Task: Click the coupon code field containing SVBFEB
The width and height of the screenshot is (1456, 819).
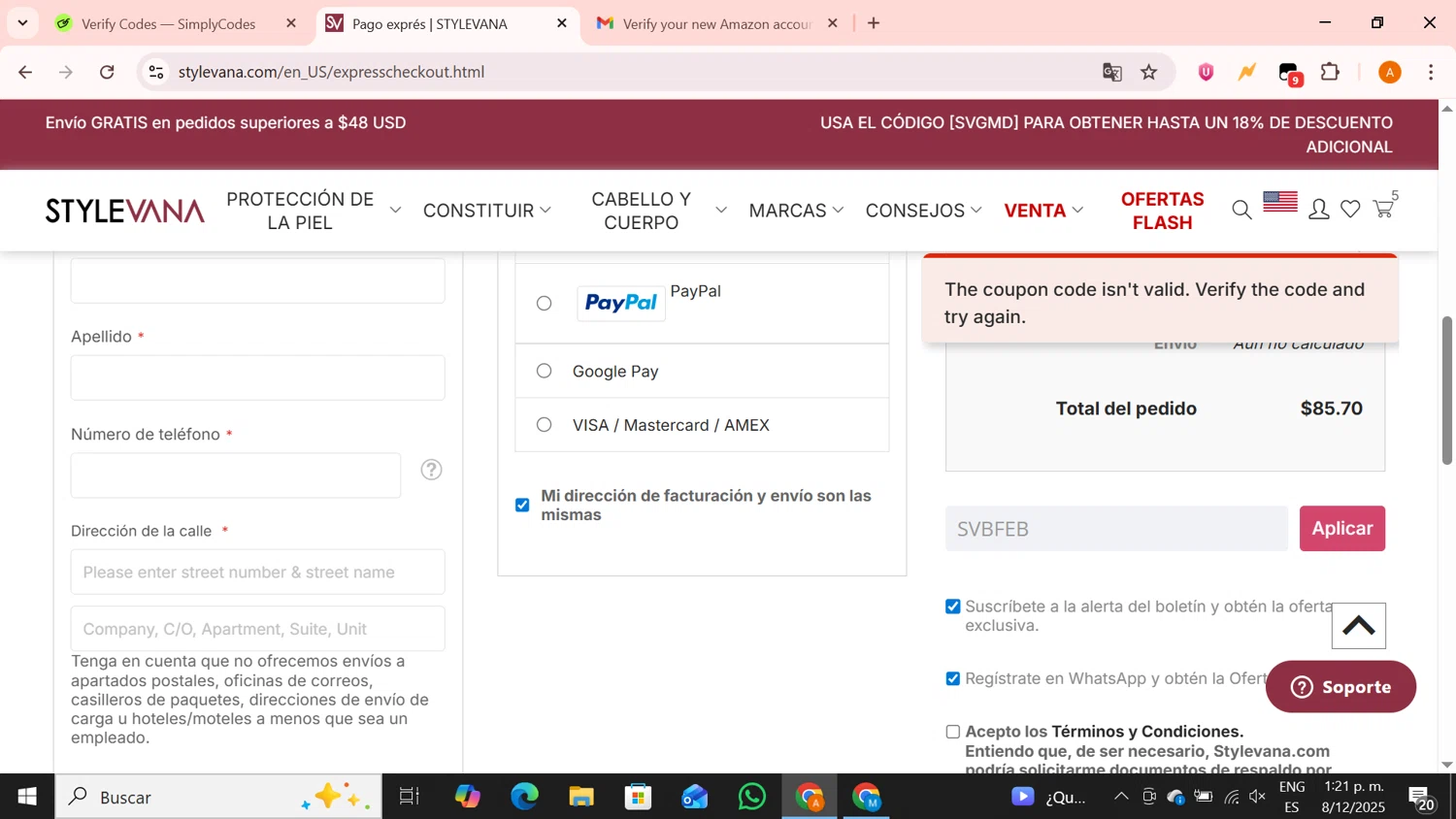Action: 1116,529
